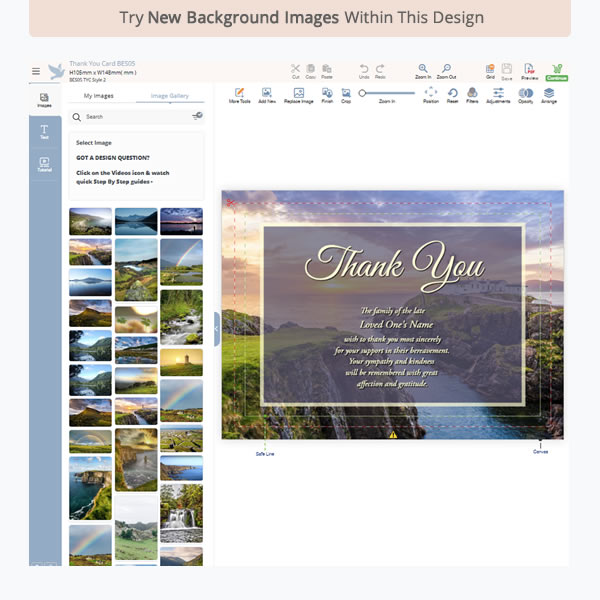Open the Filters tool
The image size is (600, 600).
click(472, 95)
